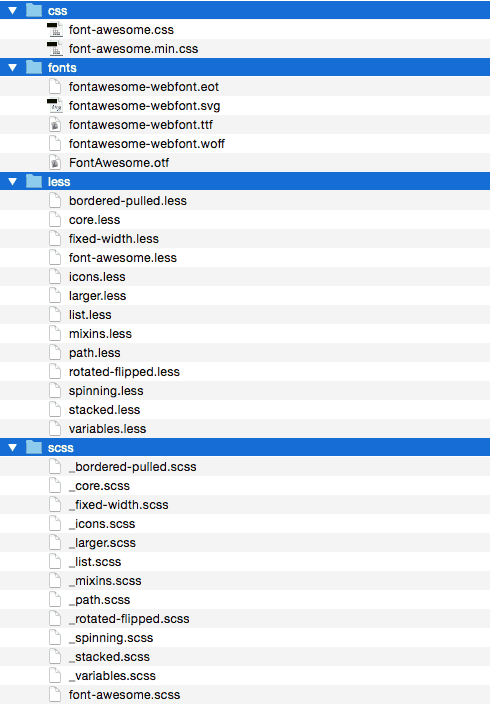Click the fonts folder icon
This screenshot has height=706, width=490.
click(x=34, y=67)
